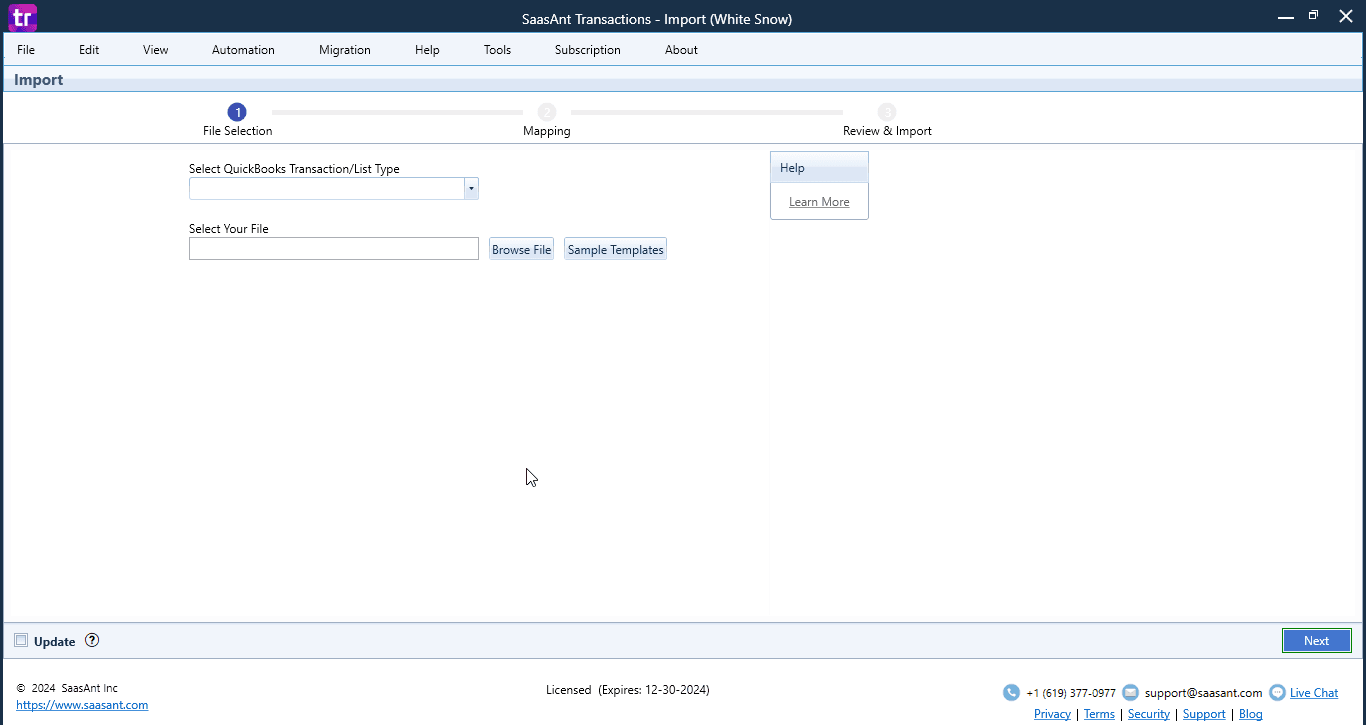Expand the QuickBooks Transaction/List Type dropdown arrow

pos(471,188)
